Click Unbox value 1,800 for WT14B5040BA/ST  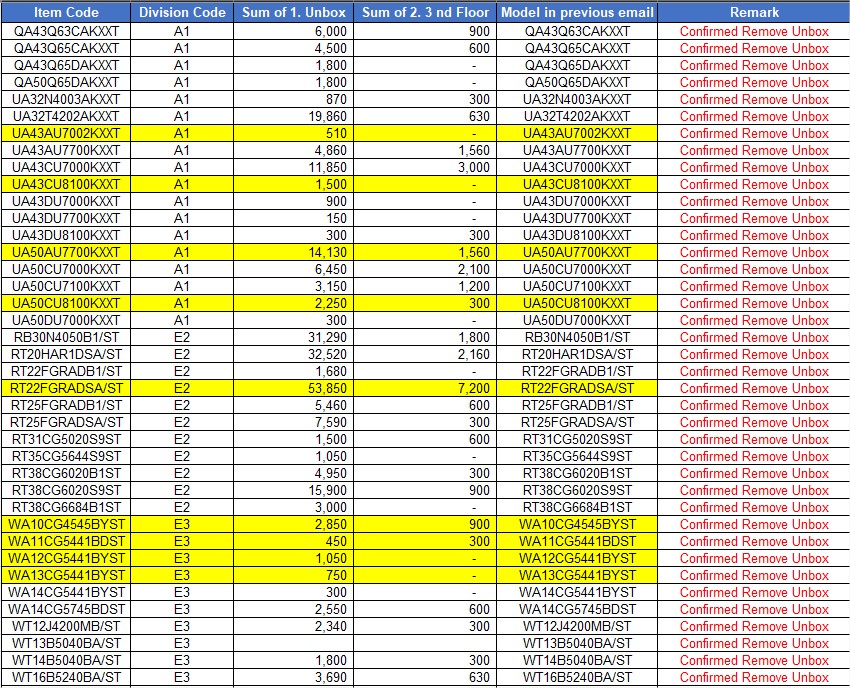click(293, 660)
